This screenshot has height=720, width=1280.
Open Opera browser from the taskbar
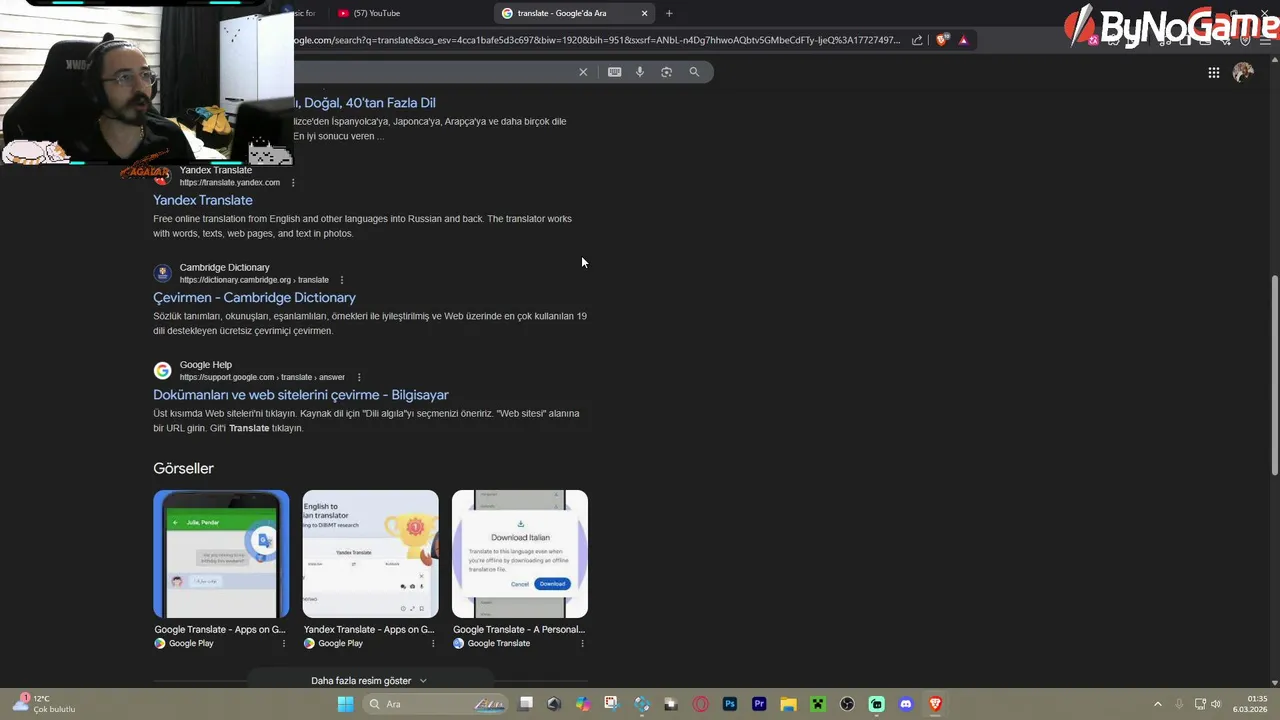(701, 704)
